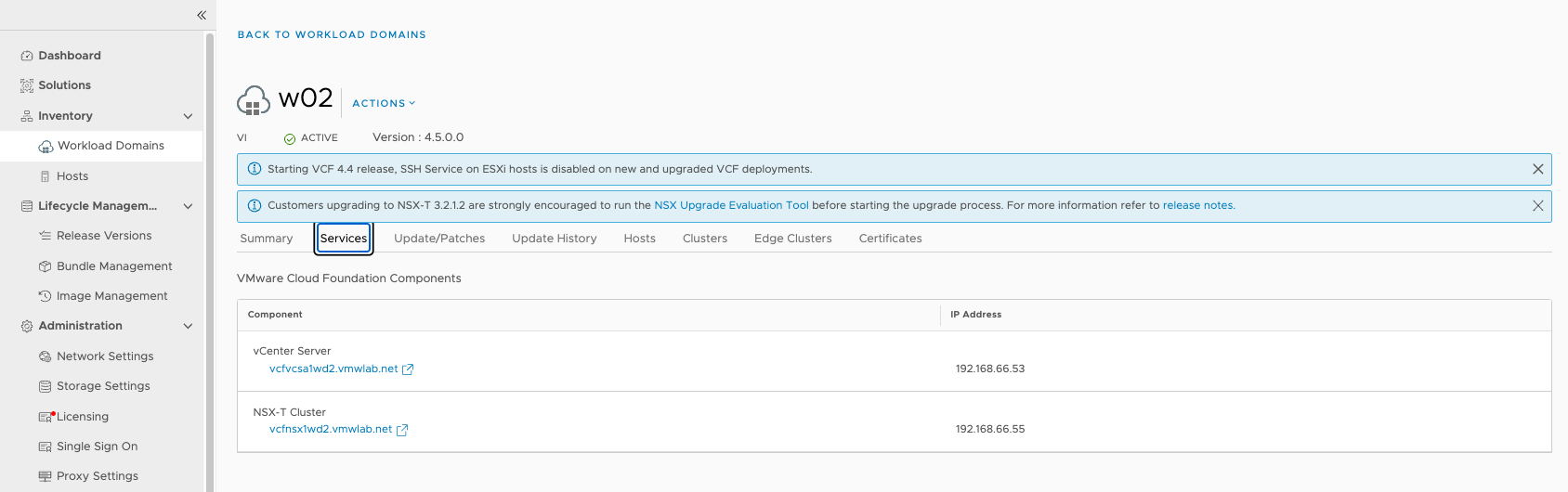Open vCenter external link icon

[x=408, y=369]
